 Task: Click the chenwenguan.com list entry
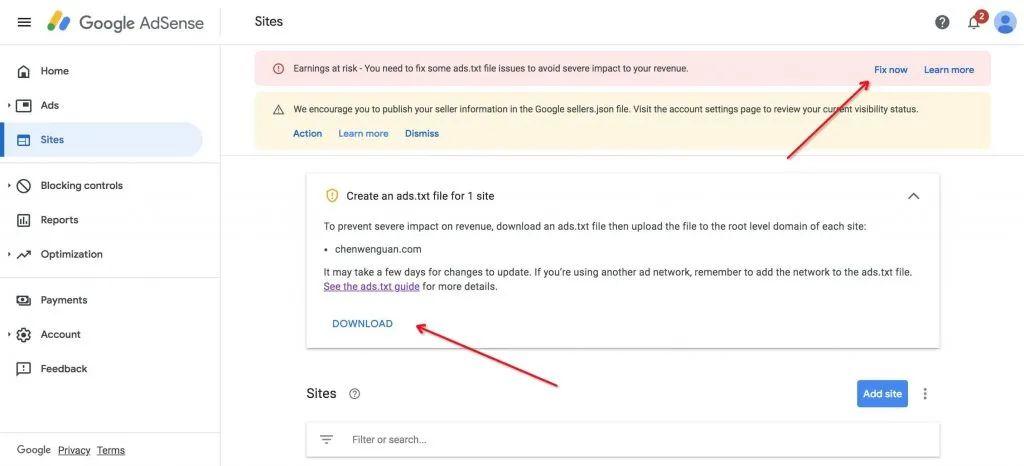[x=378, y=249]
